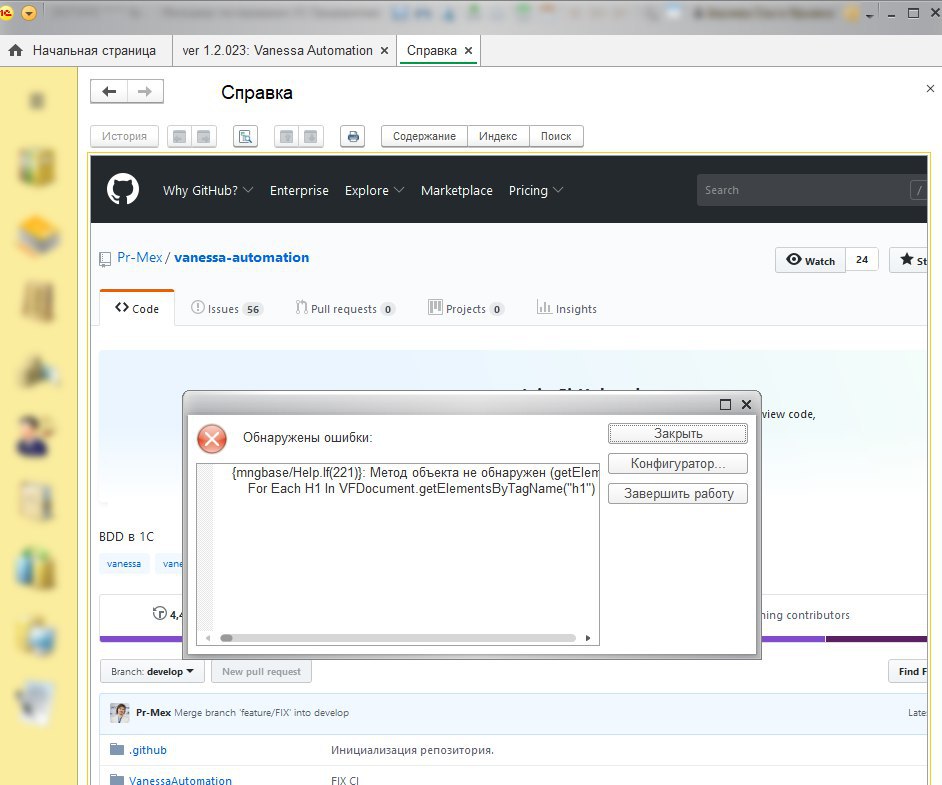The height and width of the screenshot is (785, 942).
Task: Click the printer icon in the help toolbar
Action: click(353, 136)
